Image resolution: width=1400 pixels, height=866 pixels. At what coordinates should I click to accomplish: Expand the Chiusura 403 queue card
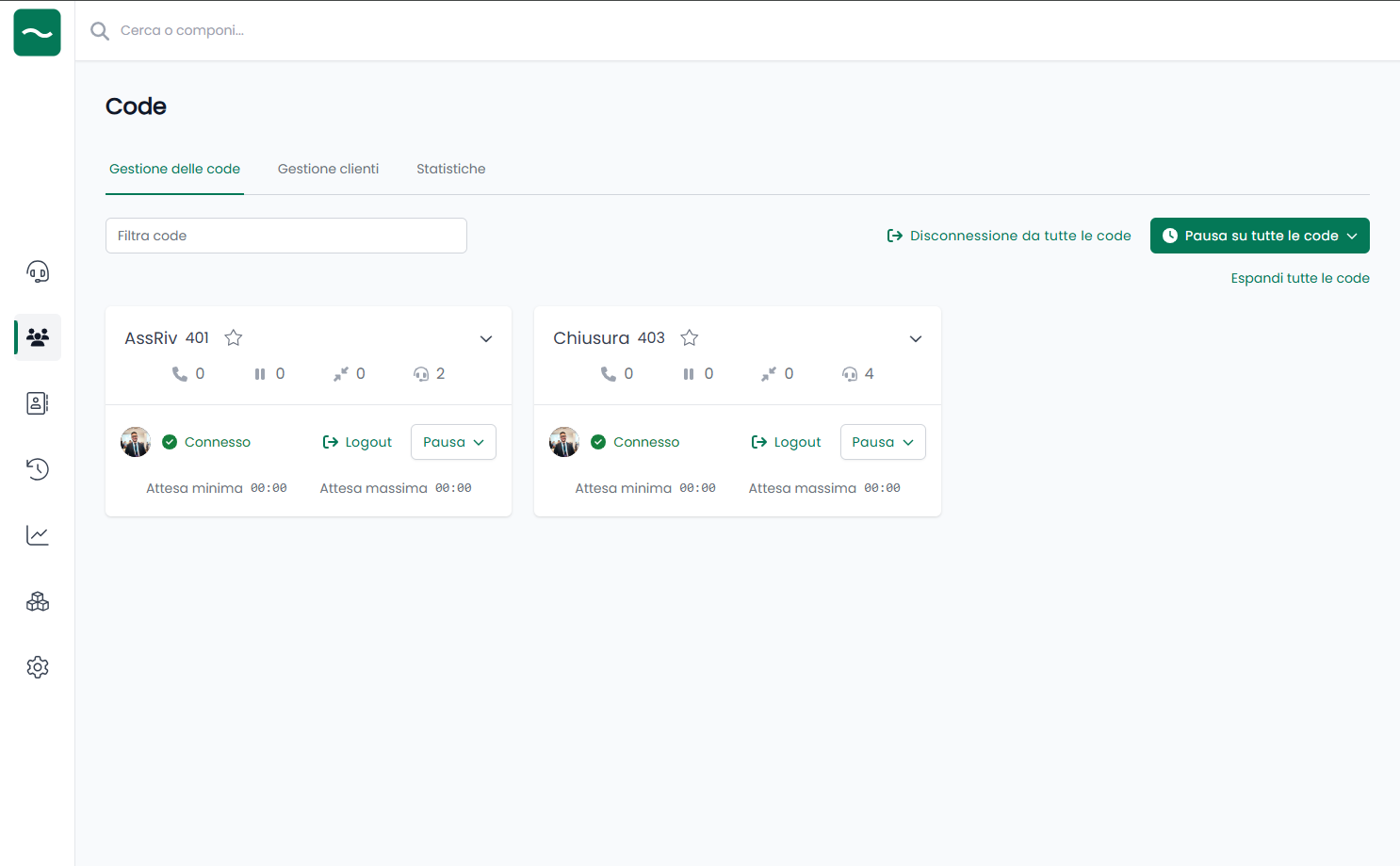916,339
